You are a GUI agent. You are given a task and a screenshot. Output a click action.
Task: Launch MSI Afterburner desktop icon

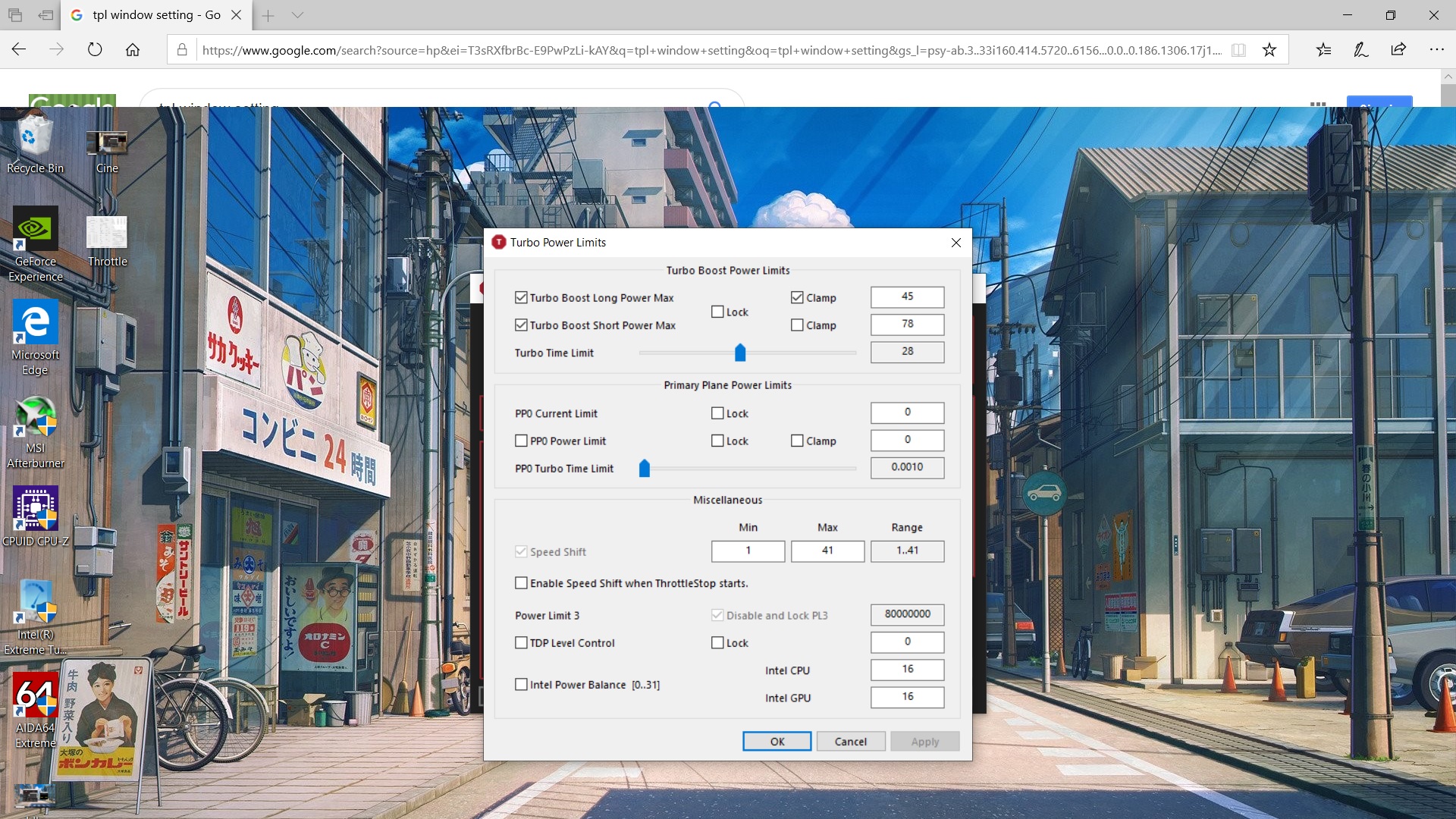(x=35, y=431)
